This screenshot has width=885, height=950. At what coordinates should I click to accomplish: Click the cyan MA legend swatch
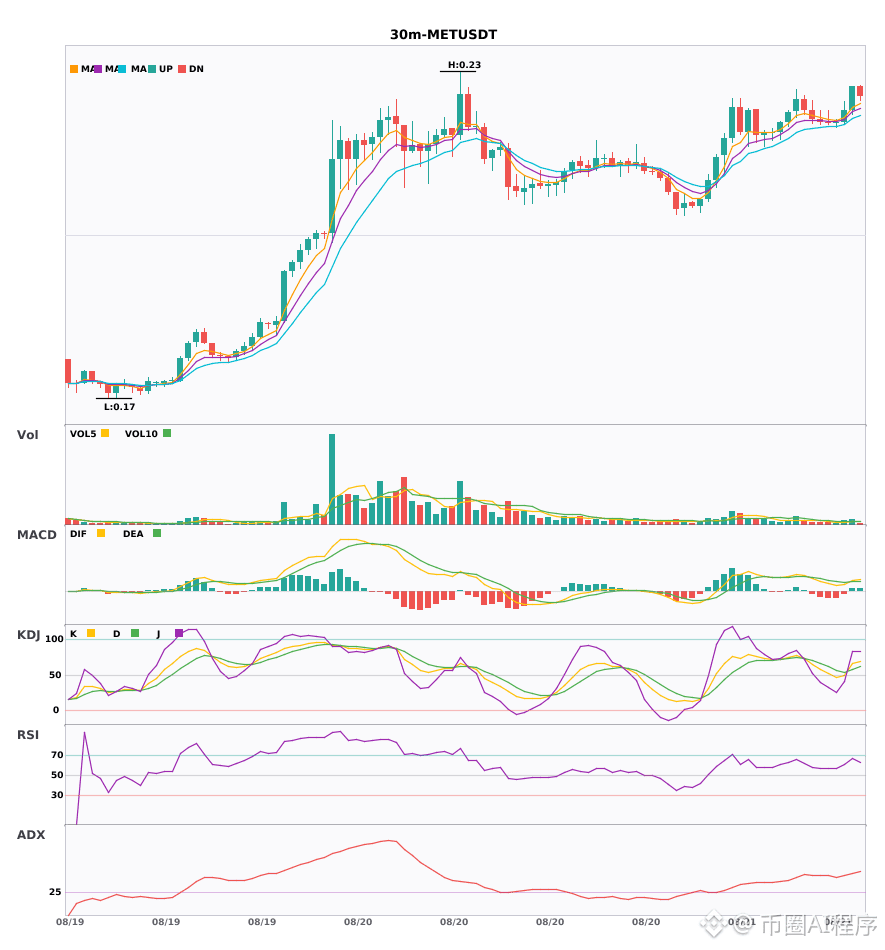click(122, 69)
